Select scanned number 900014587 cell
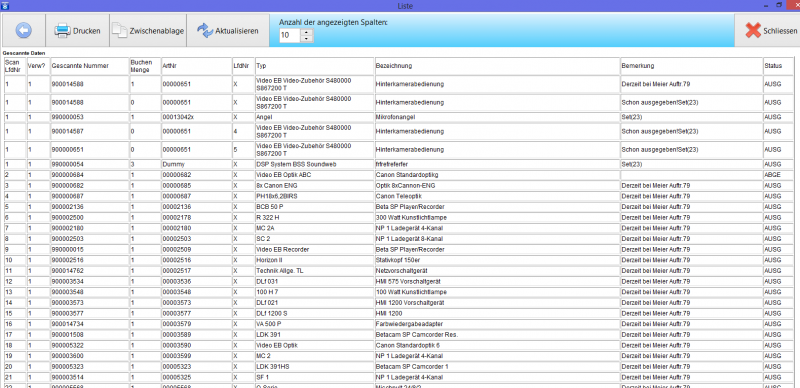The width and height of the screenshot is (800, 388). coord(90,131)
